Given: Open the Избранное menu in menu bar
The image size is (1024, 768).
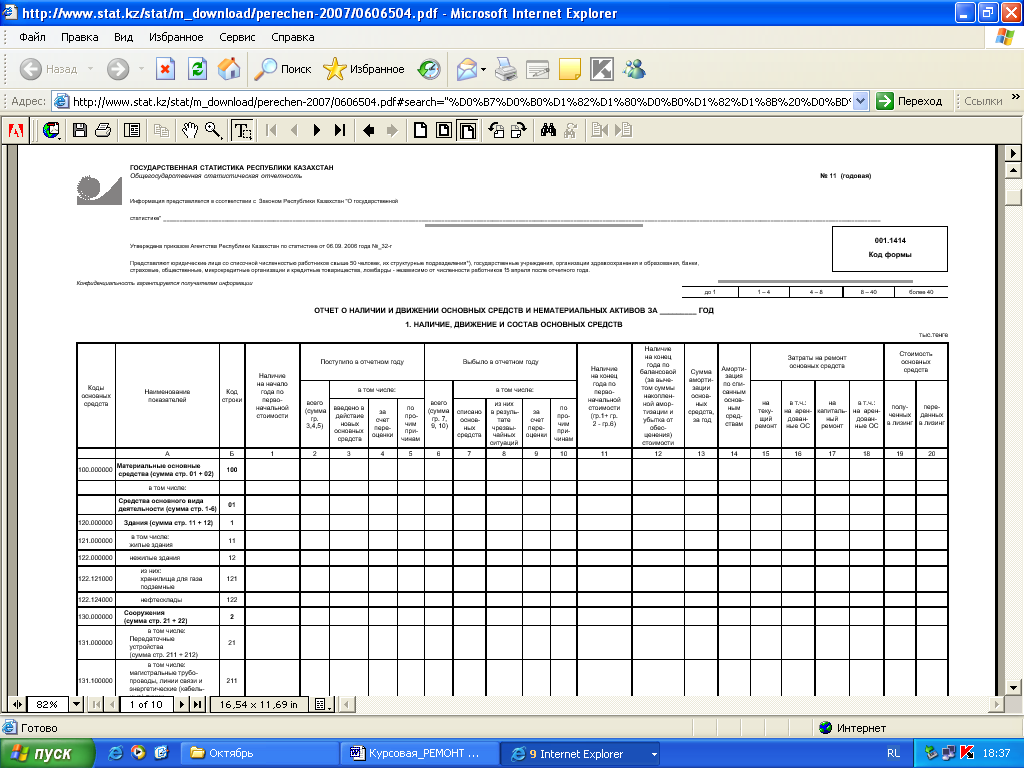Looking at the screenshot, I should [x=176, y=37].
